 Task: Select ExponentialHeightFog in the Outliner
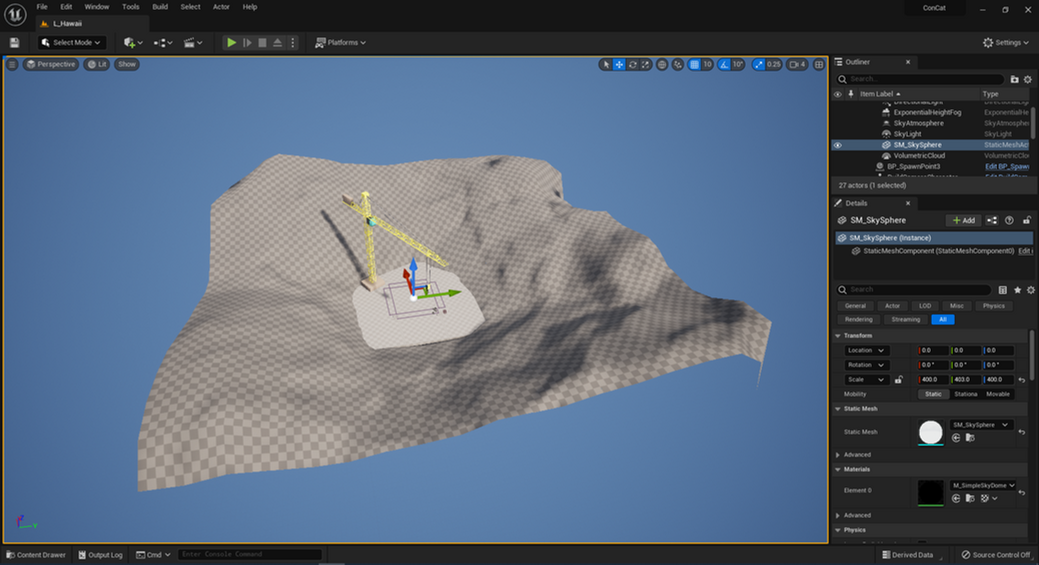click(x=927, y=113)
